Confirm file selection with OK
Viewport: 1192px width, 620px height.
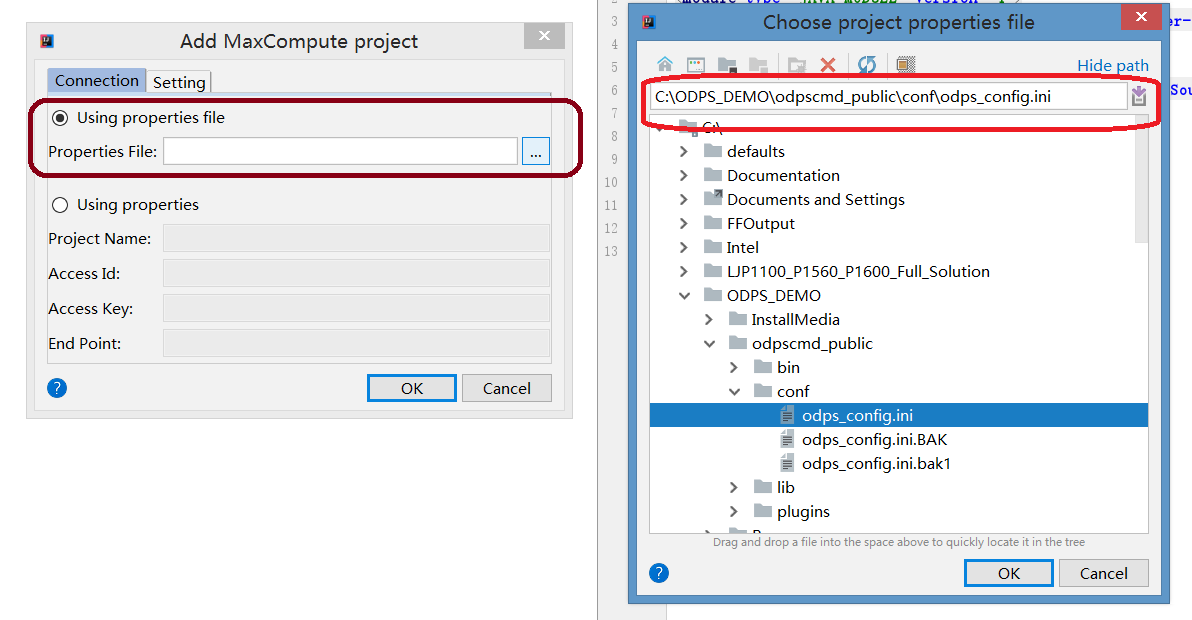(1009, 574)
